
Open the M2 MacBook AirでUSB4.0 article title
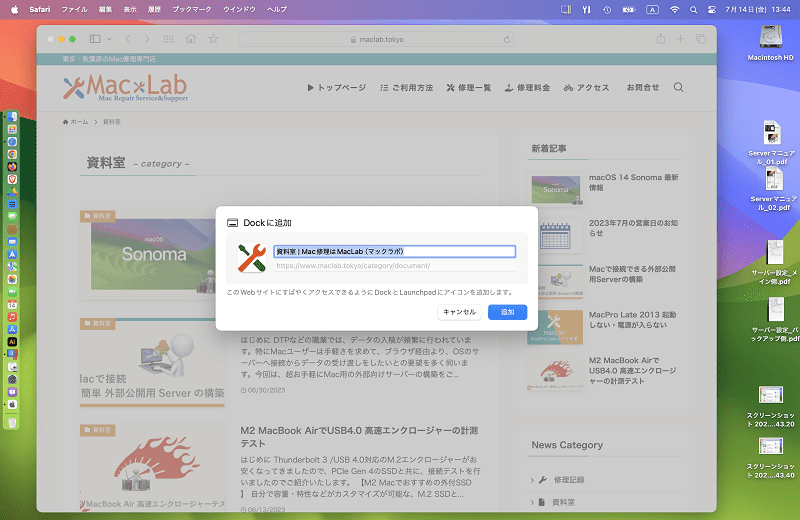pos(360,437)
